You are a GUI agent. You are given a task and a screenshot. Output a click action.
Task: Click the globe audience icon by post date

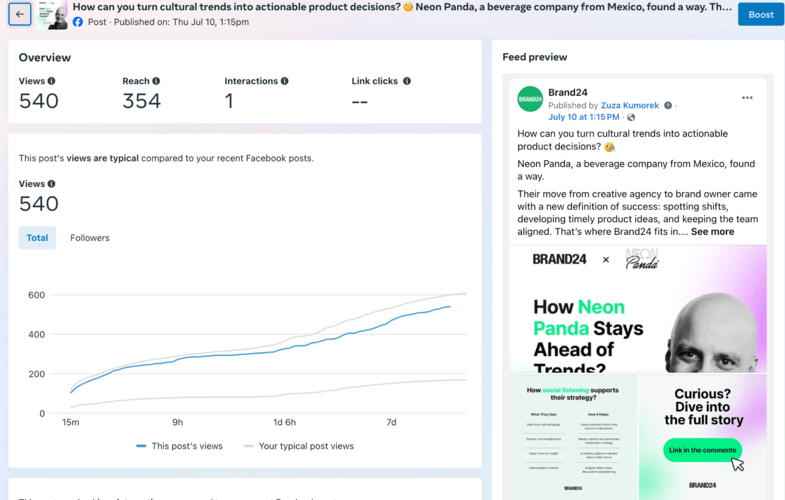coord(631,117)
